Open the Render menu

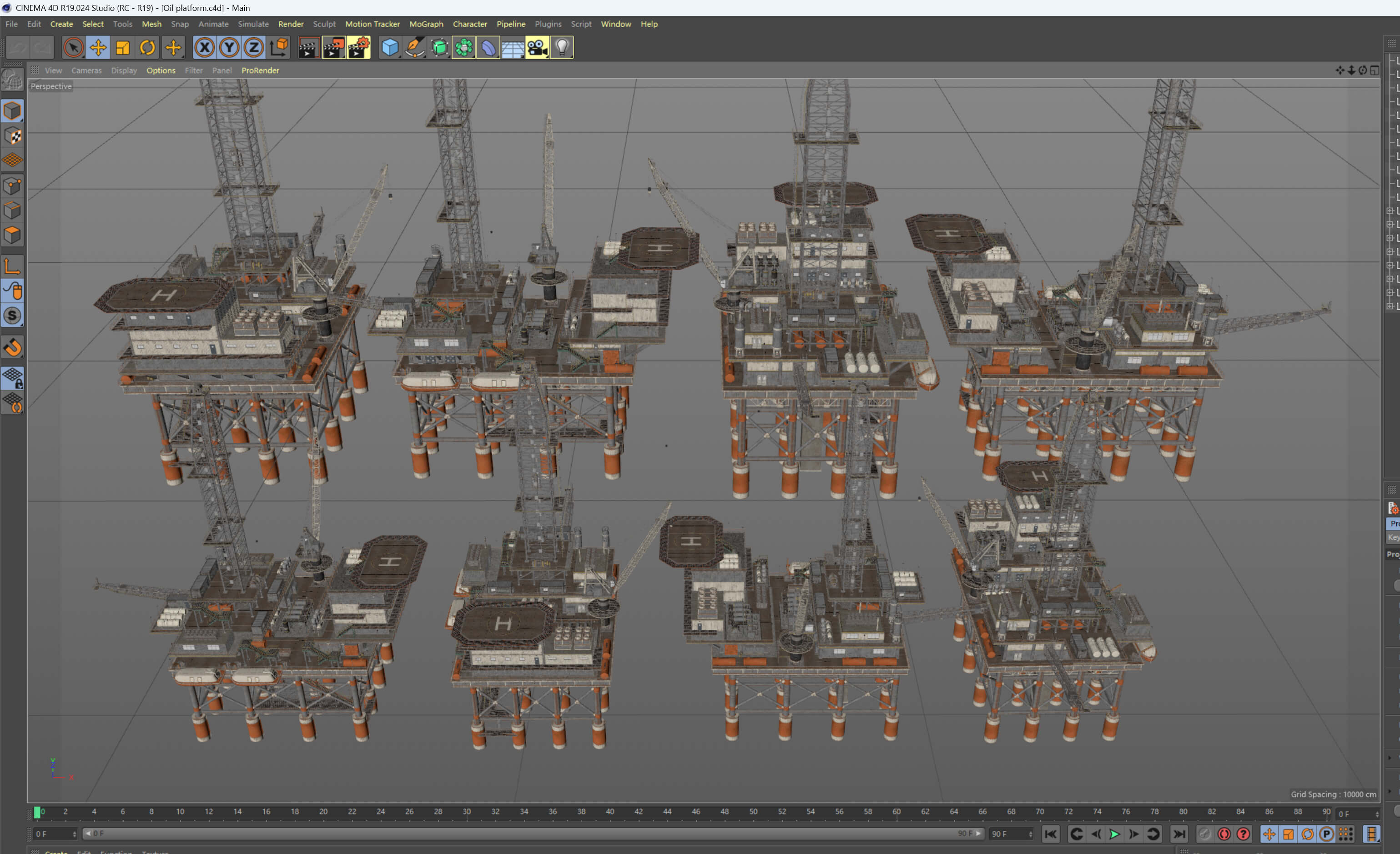point(291,24)
